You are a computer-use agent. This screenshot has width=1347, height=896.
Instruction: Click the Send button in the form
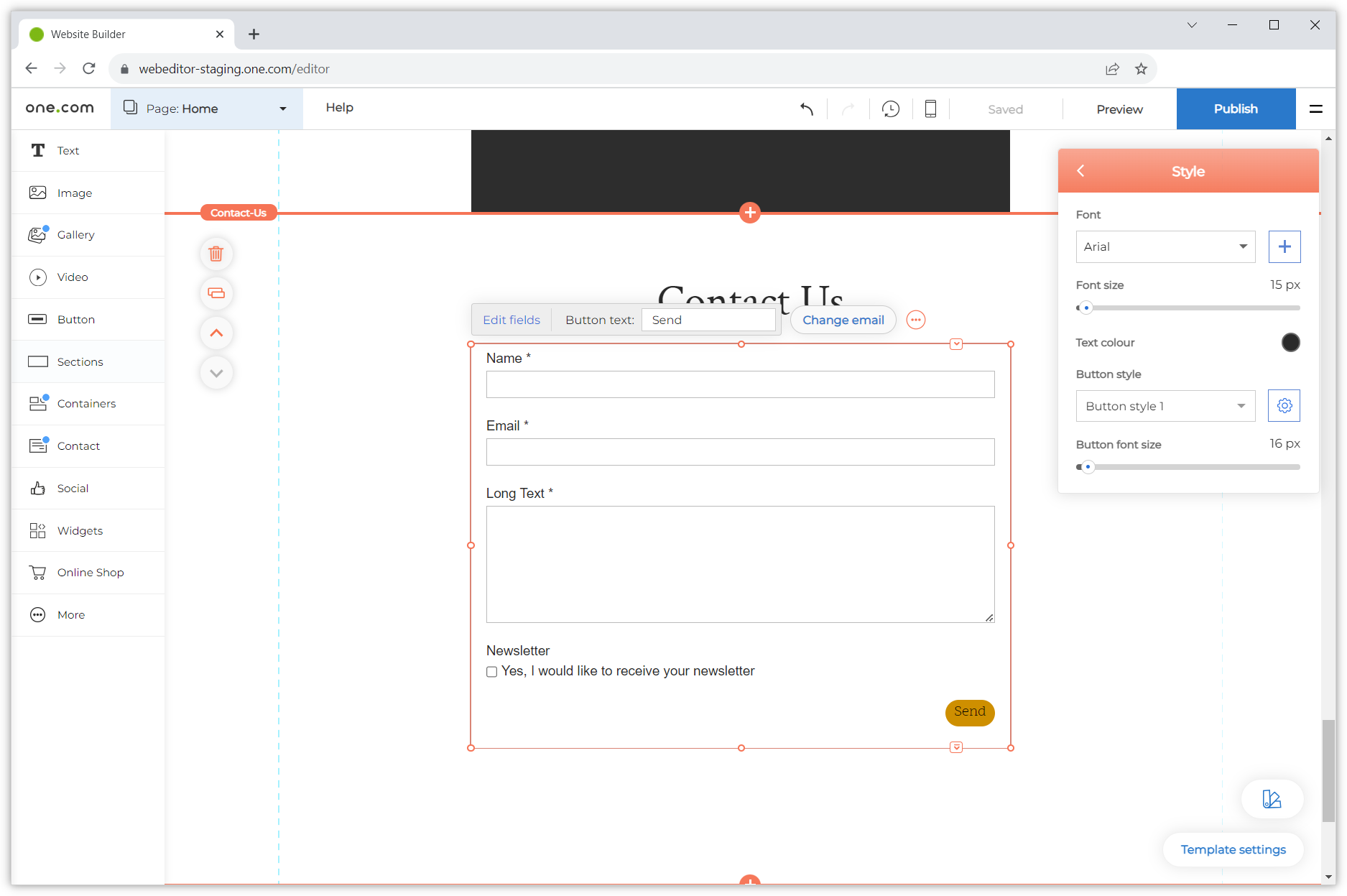(x=970, y=712)
